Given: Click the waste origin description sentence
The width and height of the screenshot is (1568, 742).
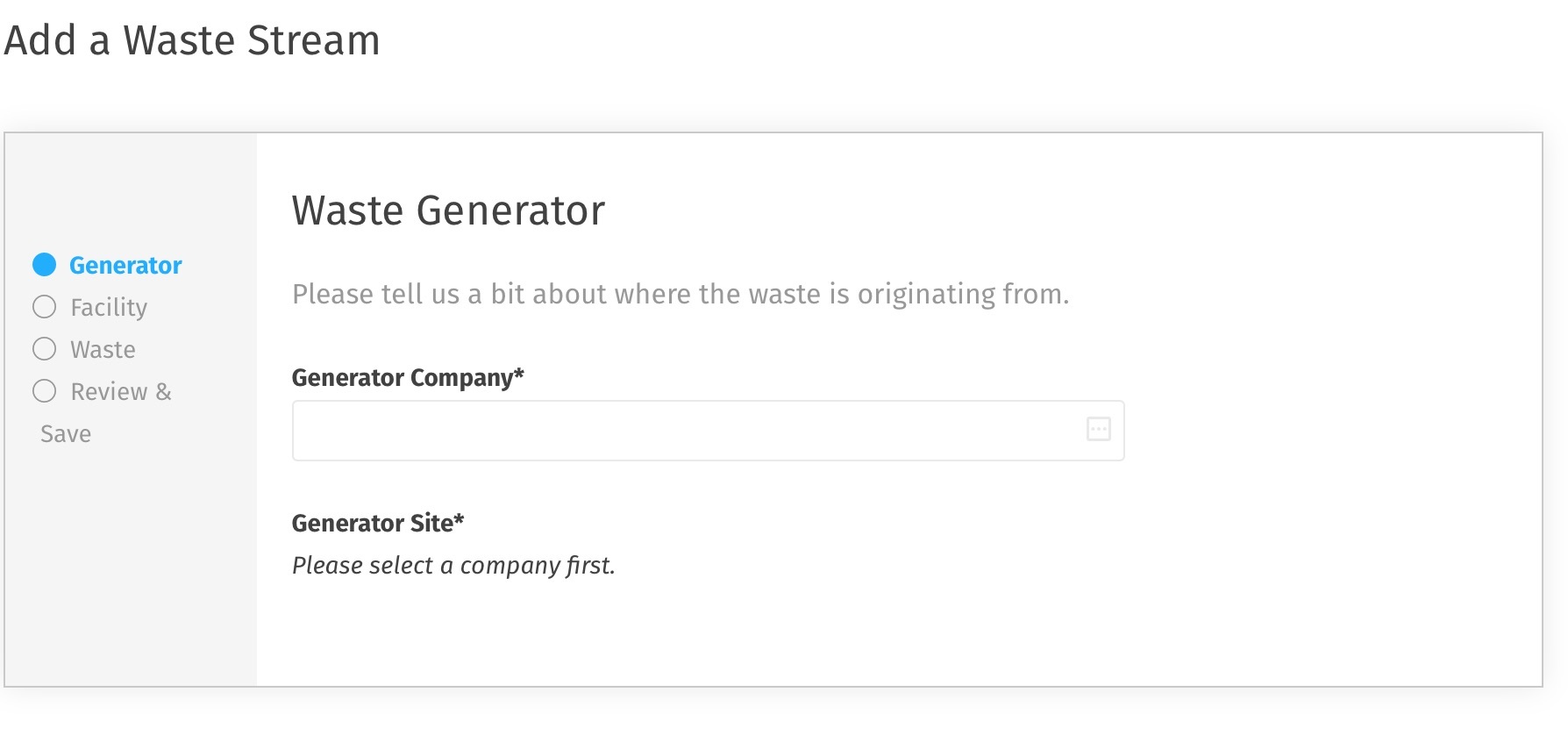Looking at the screenshot, I should click(681, 294).
